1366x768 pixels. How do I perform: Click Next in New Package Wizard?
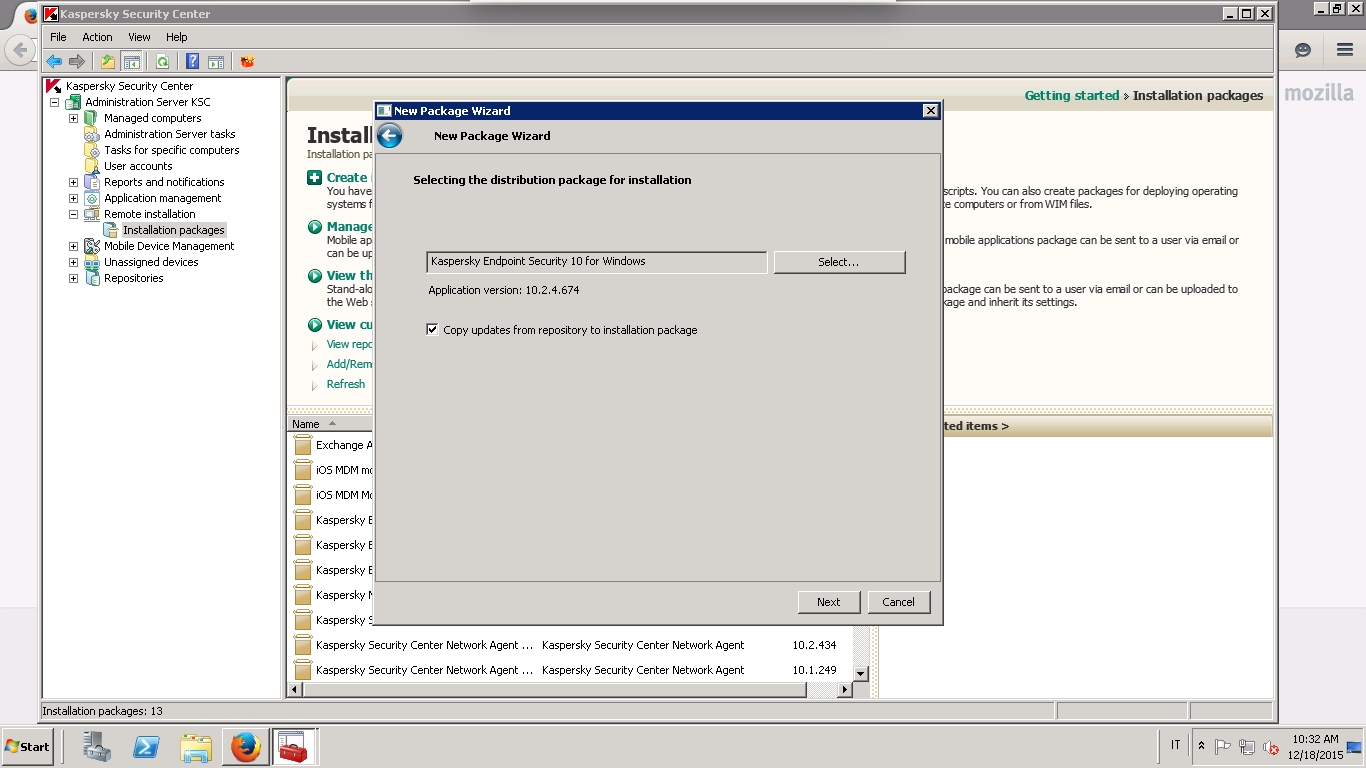click(x=828, y=602)
